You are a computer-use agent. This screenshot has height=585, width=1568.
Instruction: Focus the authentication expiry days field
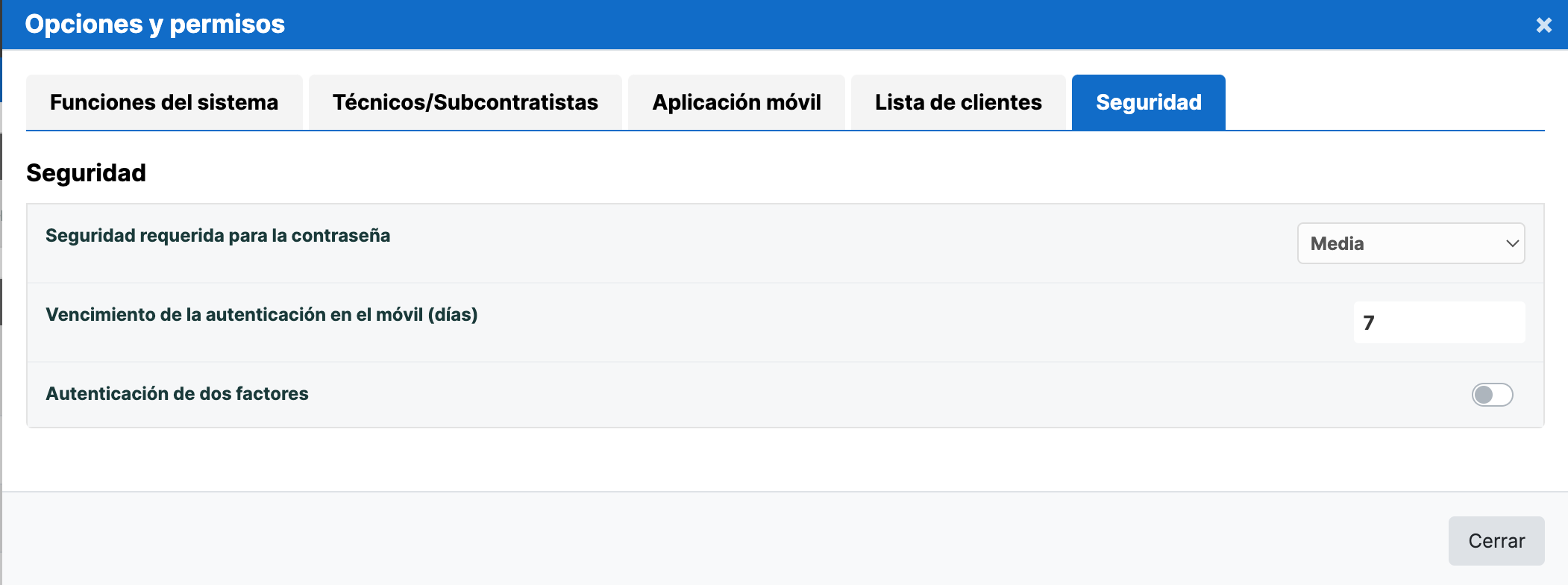[x=1439, y=322]
